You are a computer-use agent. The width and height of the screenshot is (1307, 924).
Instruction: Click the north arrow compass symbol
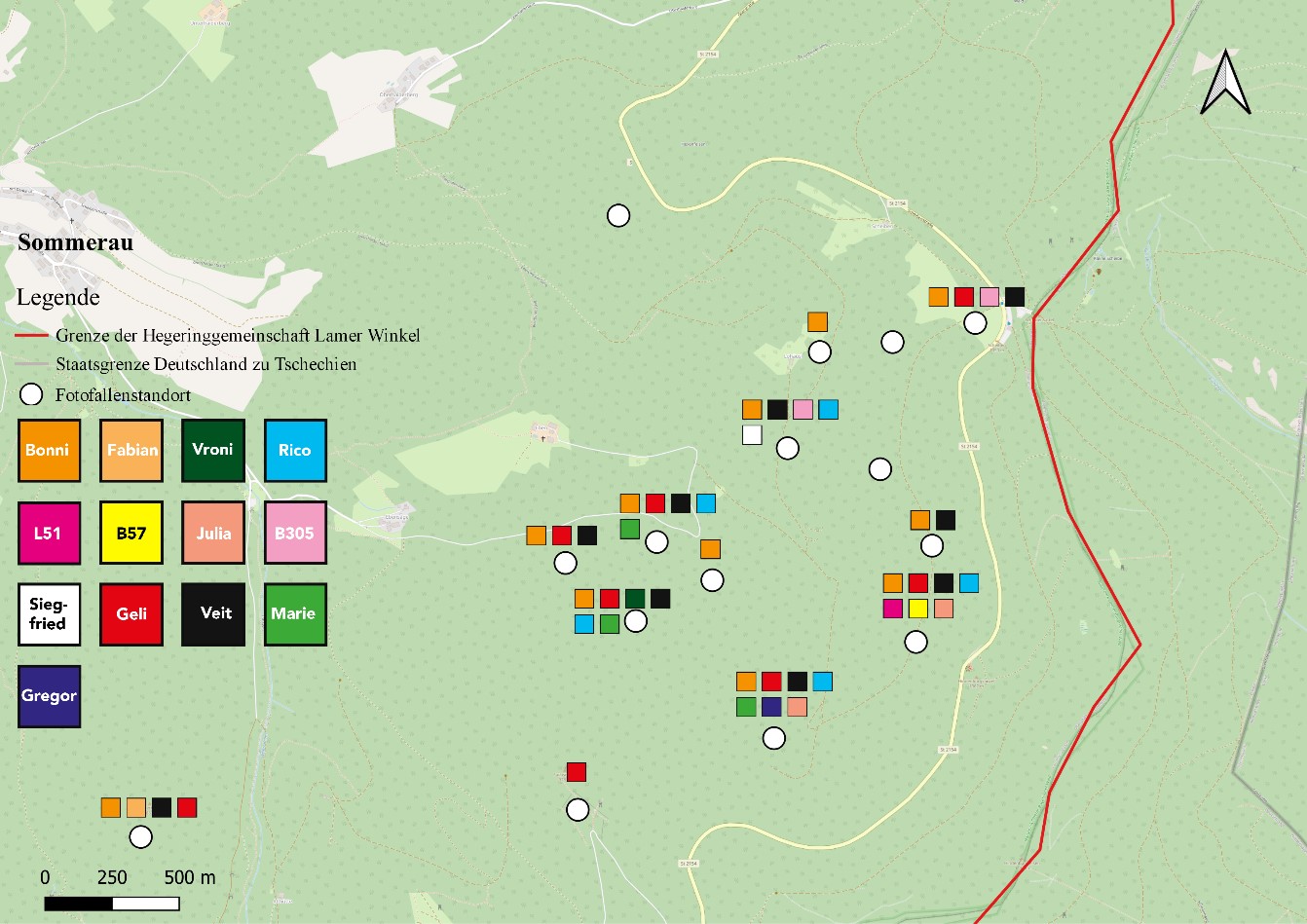coord(1225,83)
